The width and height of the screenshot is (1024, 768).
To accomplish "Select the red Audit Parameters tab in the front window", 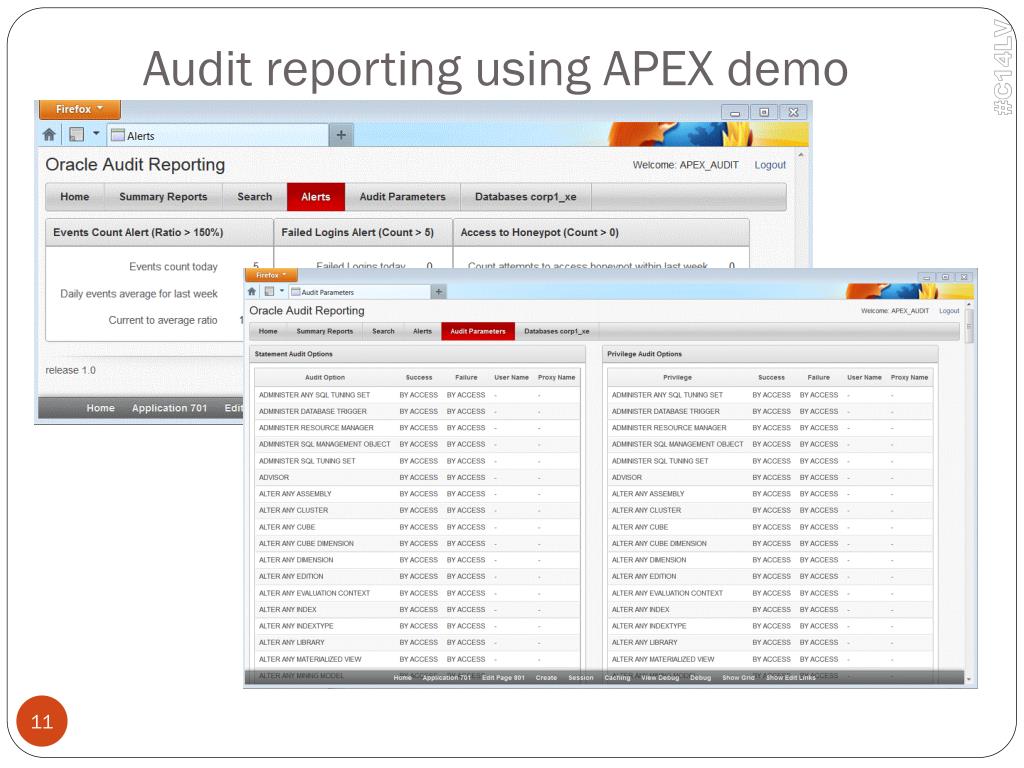I will click(478, 331).
